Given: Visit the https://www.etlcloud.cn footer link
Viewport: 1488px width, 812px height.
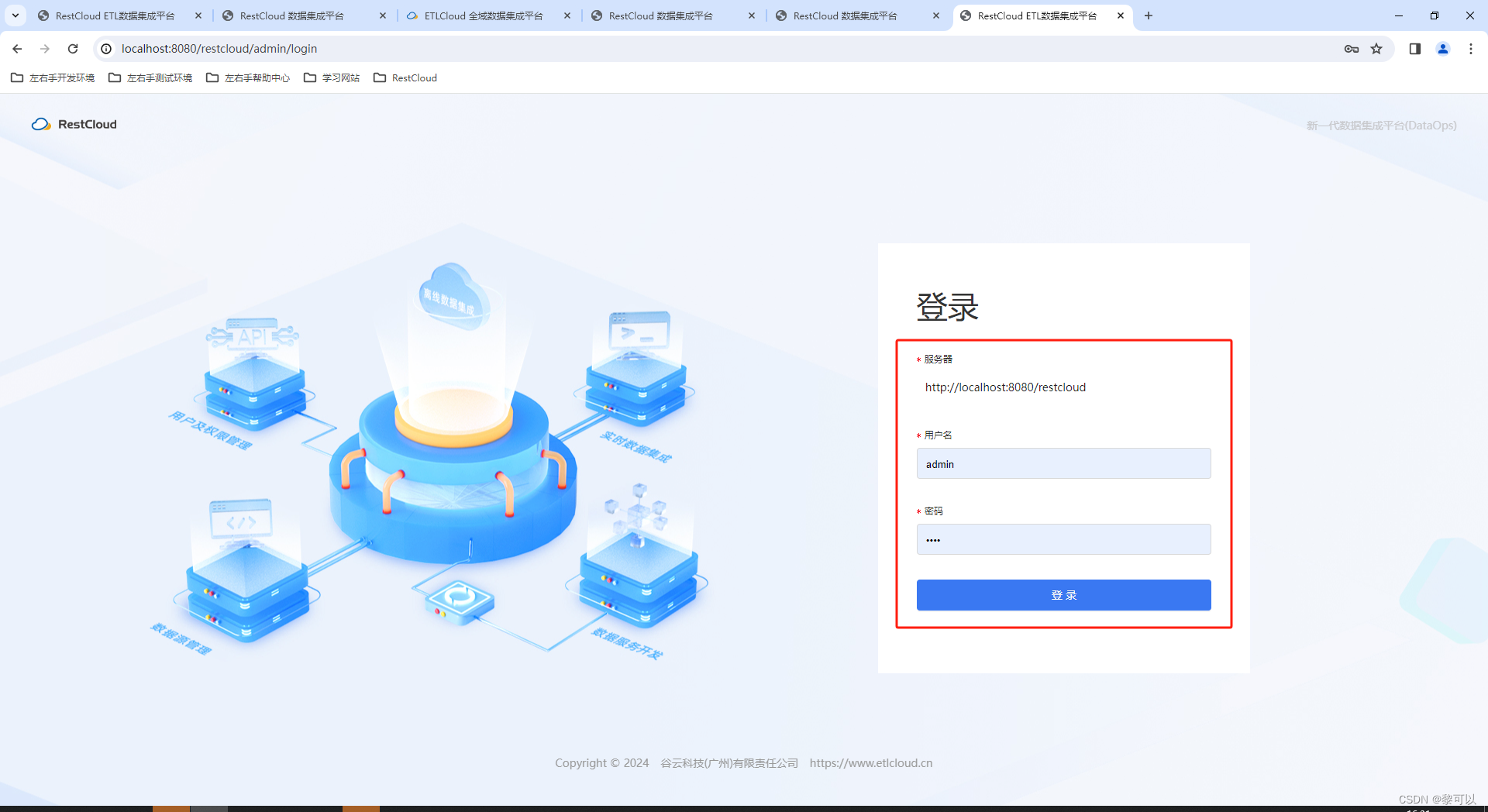Looking at the screenshot, I should tap(871, 762).
